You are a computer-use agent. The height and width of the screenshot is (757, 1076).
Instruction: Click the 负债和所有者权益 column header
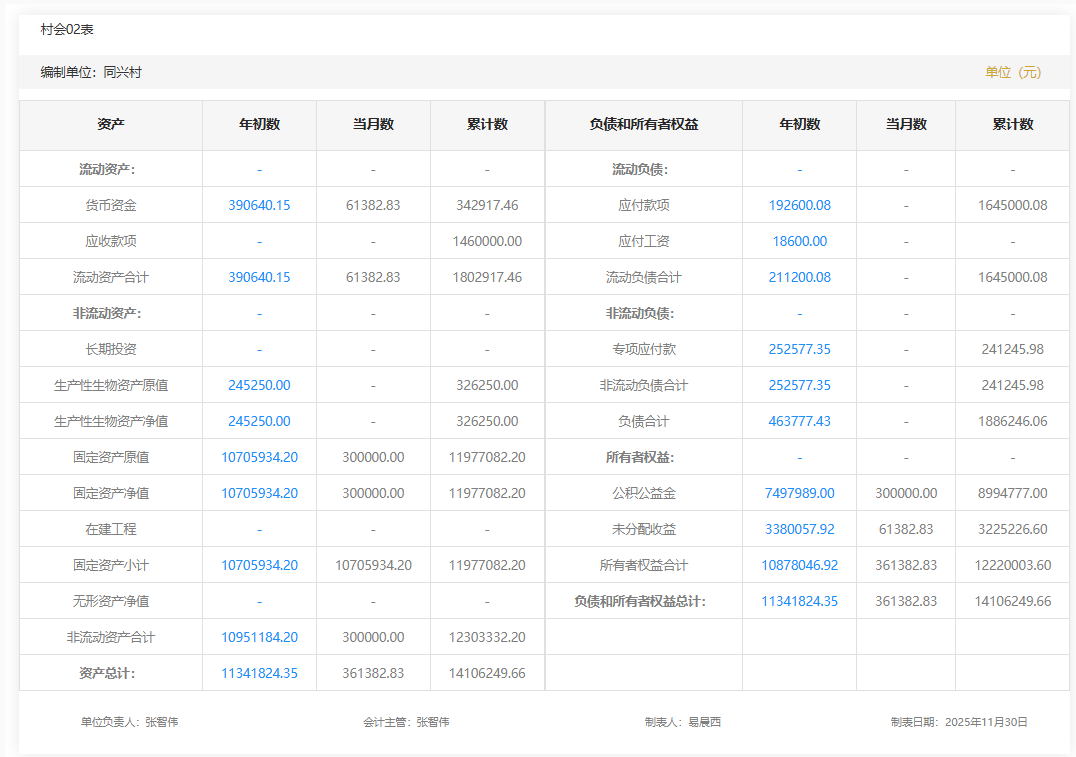click(644, 124)
